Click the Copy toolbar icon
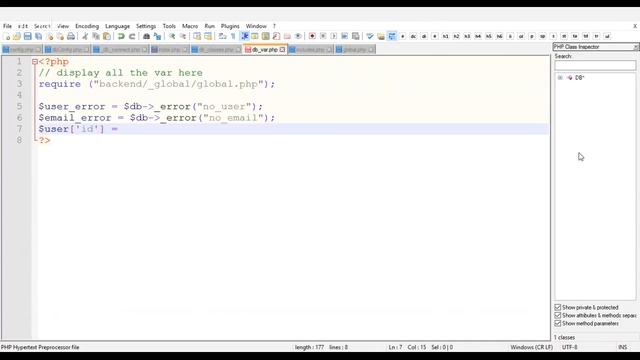This screenshot has height=360, width=640. (96, 36)
